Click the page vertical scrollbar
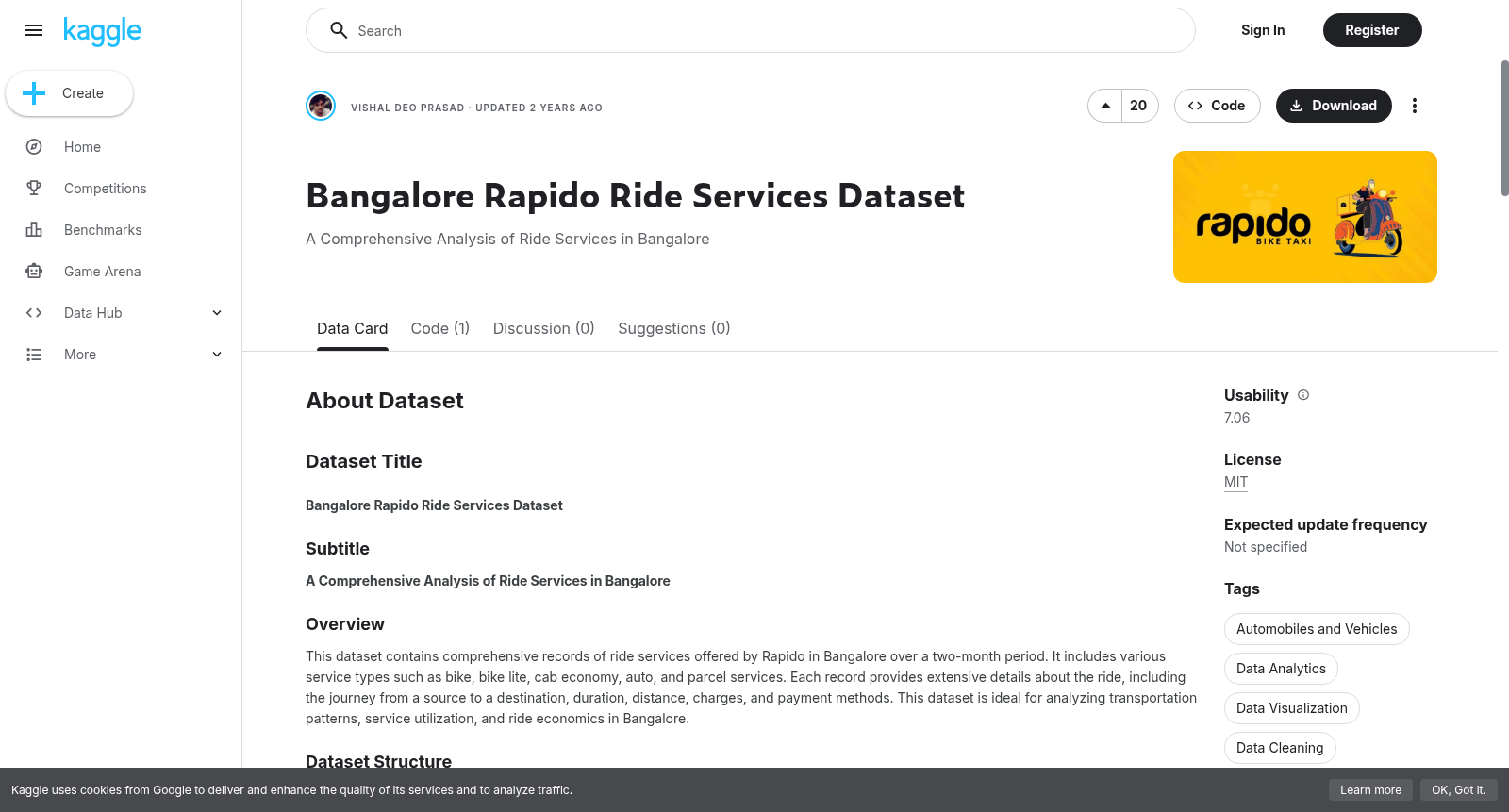 (1504, 128)
